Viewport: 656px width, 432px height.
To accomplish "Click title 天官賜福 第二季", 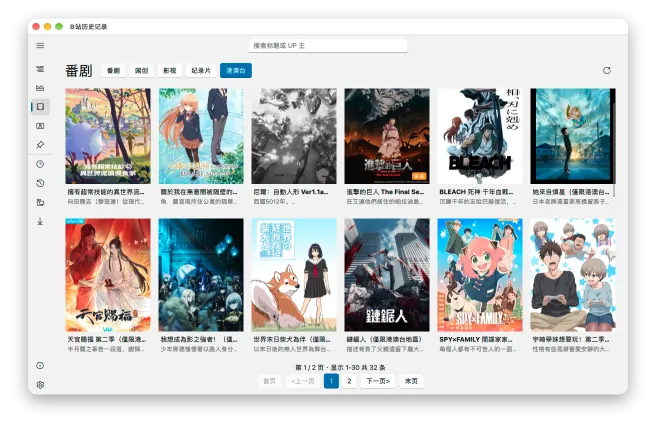I will coord(107,339).
